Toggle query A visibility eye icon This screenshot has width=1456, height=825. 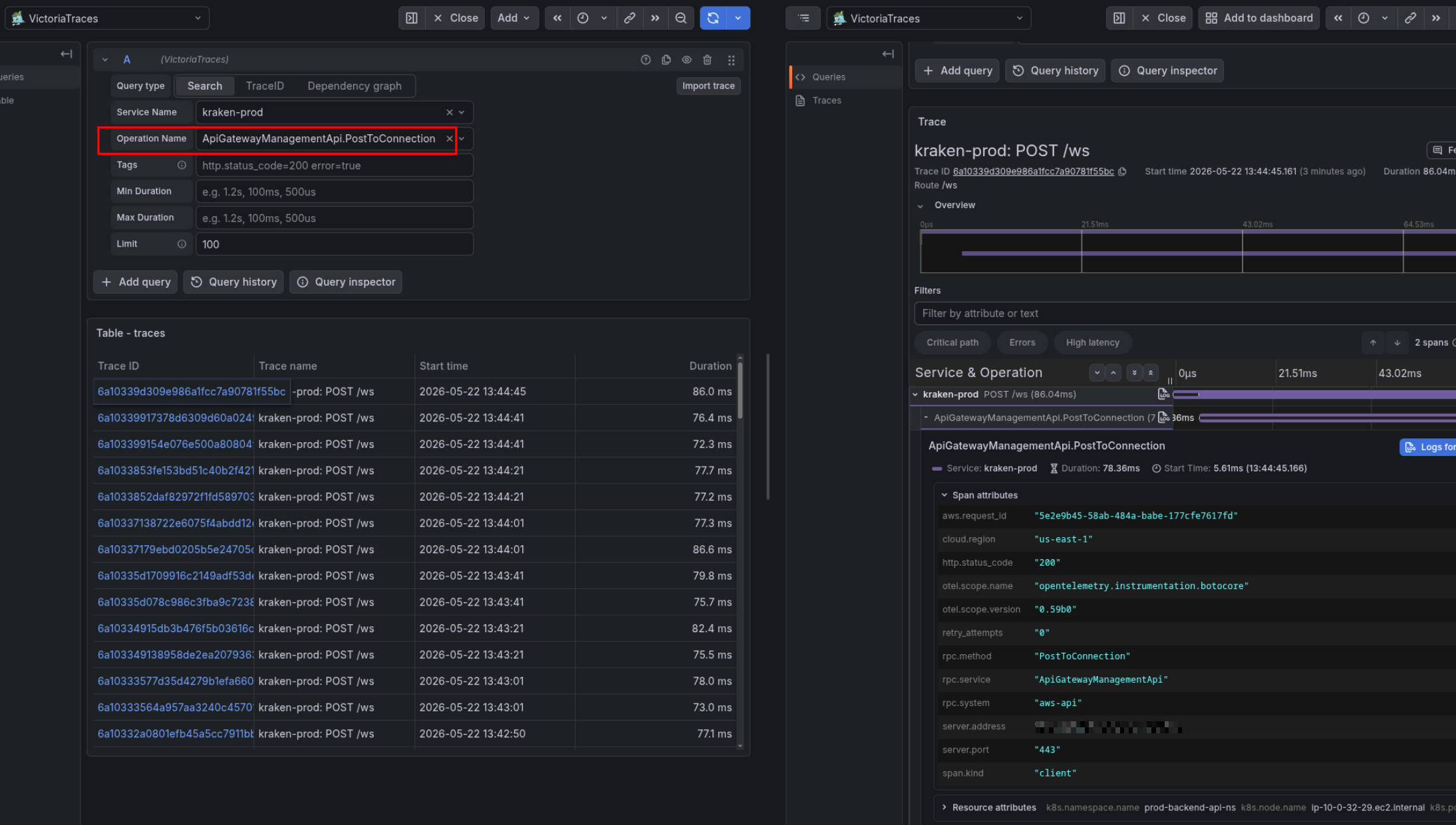point(686,60)
